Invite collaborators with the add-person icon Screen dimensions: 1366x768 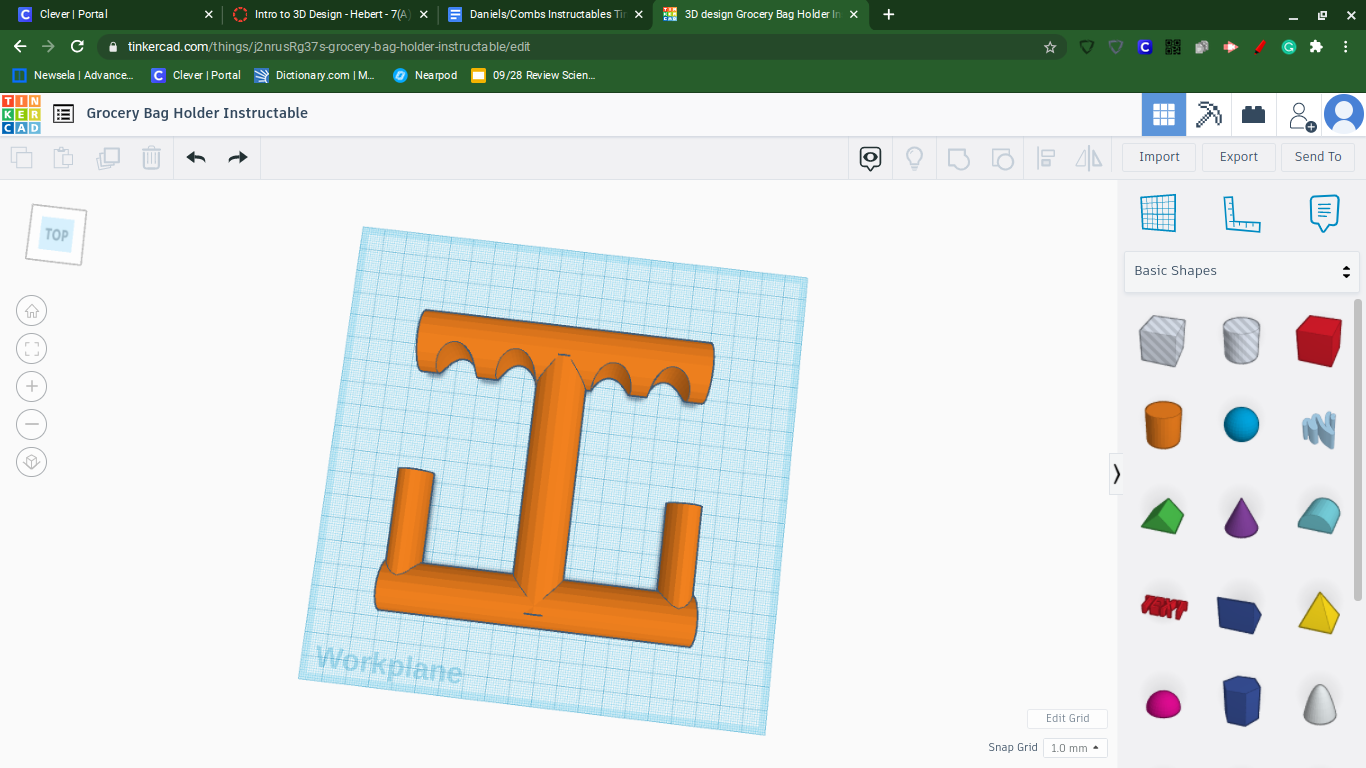coord(1301,115)
